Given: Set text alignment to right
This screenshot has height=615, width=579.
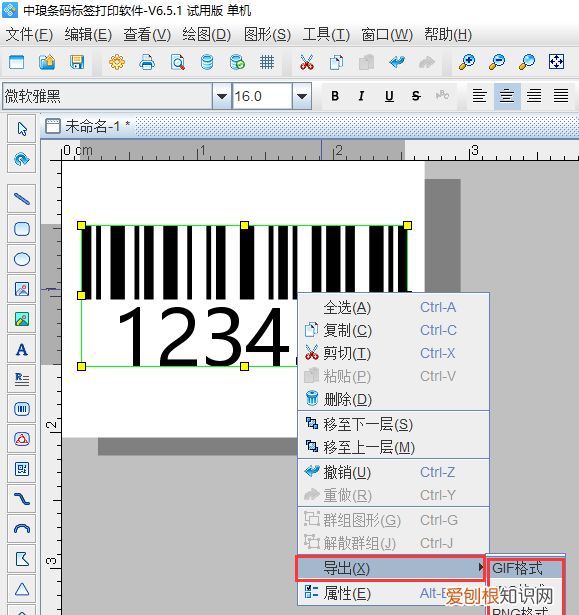Looking at the screenshot, I should click(x=534, y=96).
